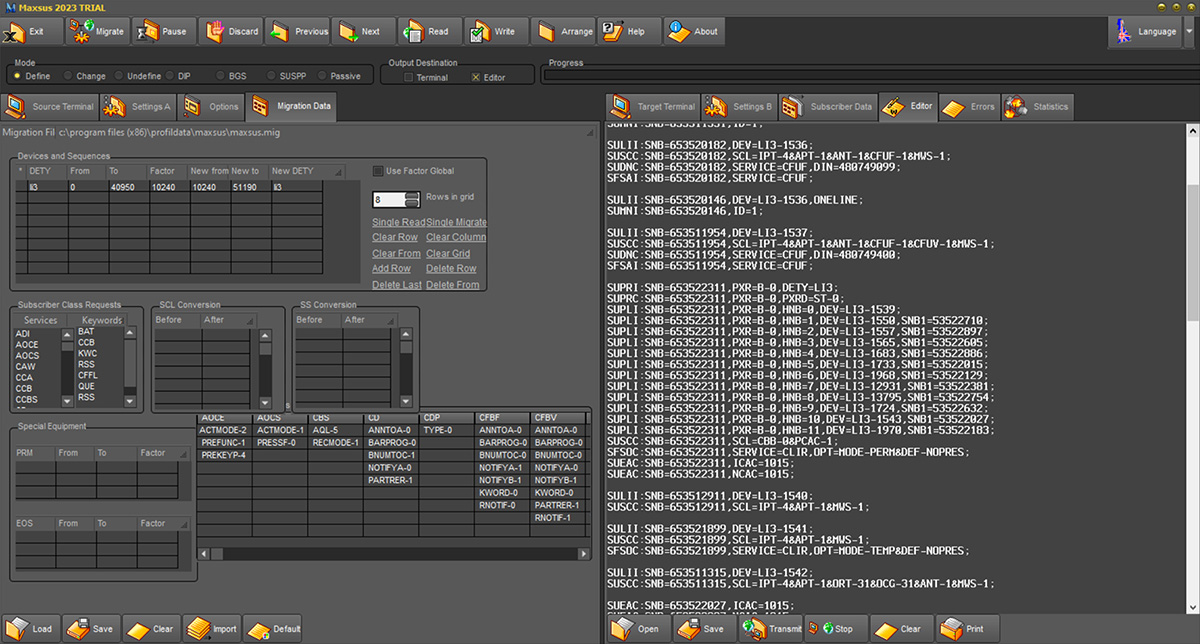Click the Discard hand icon
This screenshot has height=644, width=1200.
click(x=215, y=31)
